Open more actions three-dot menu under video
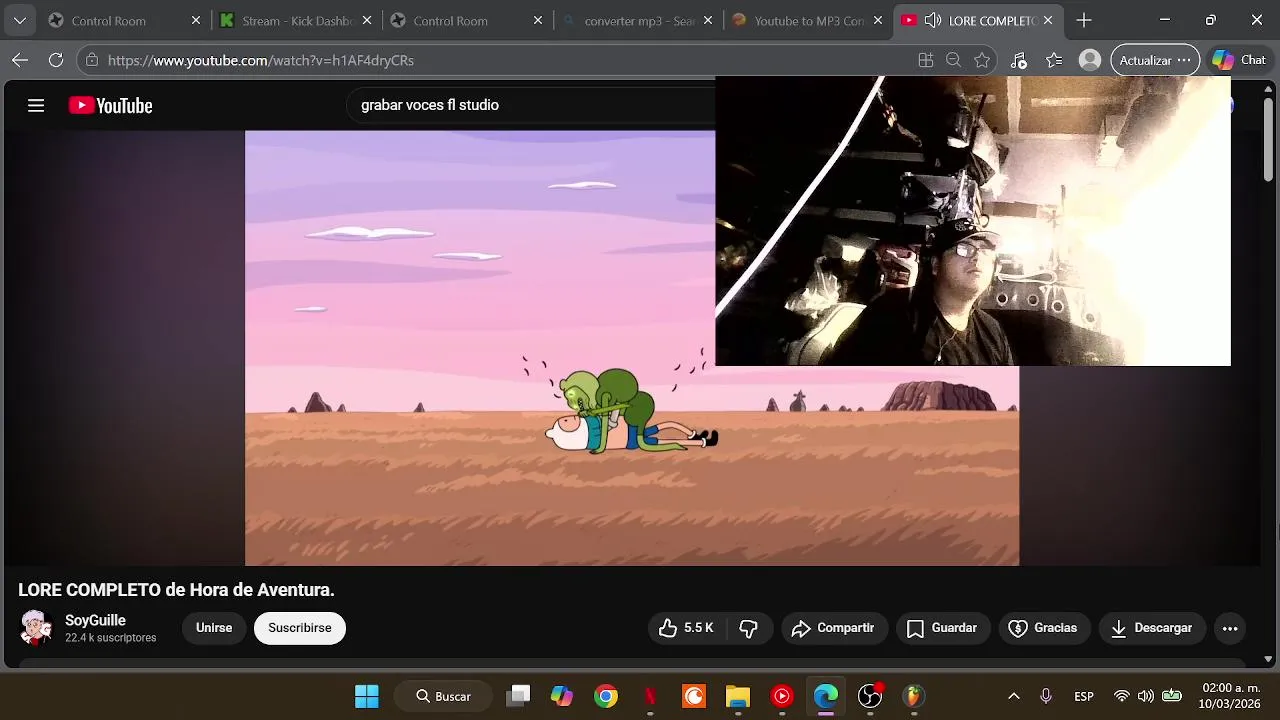 pyautogui.click(x=1230, y=628)
